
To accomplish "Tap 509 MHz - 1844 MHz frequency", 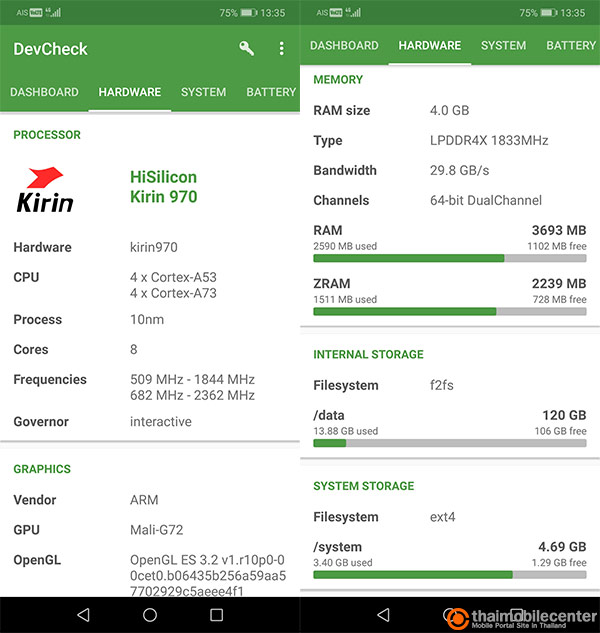I will coord(192,379).
